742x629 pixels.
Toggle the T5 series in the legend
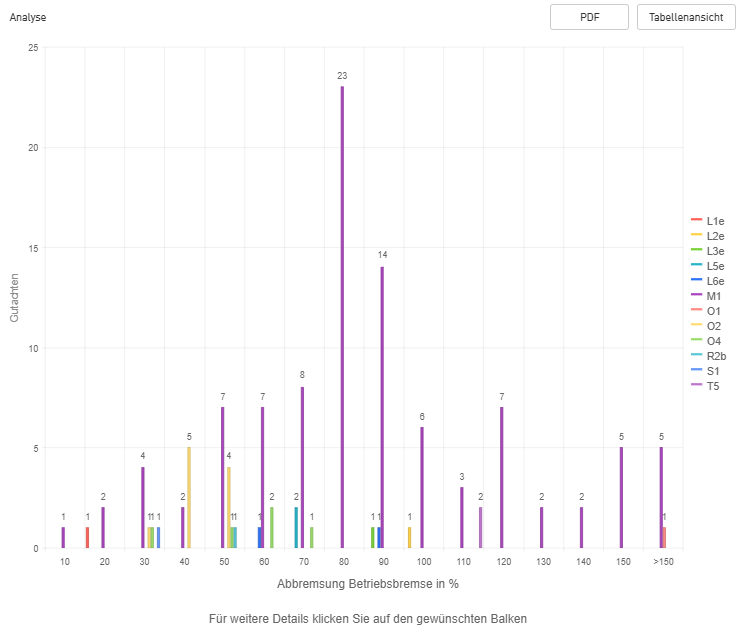coord(713,386)
